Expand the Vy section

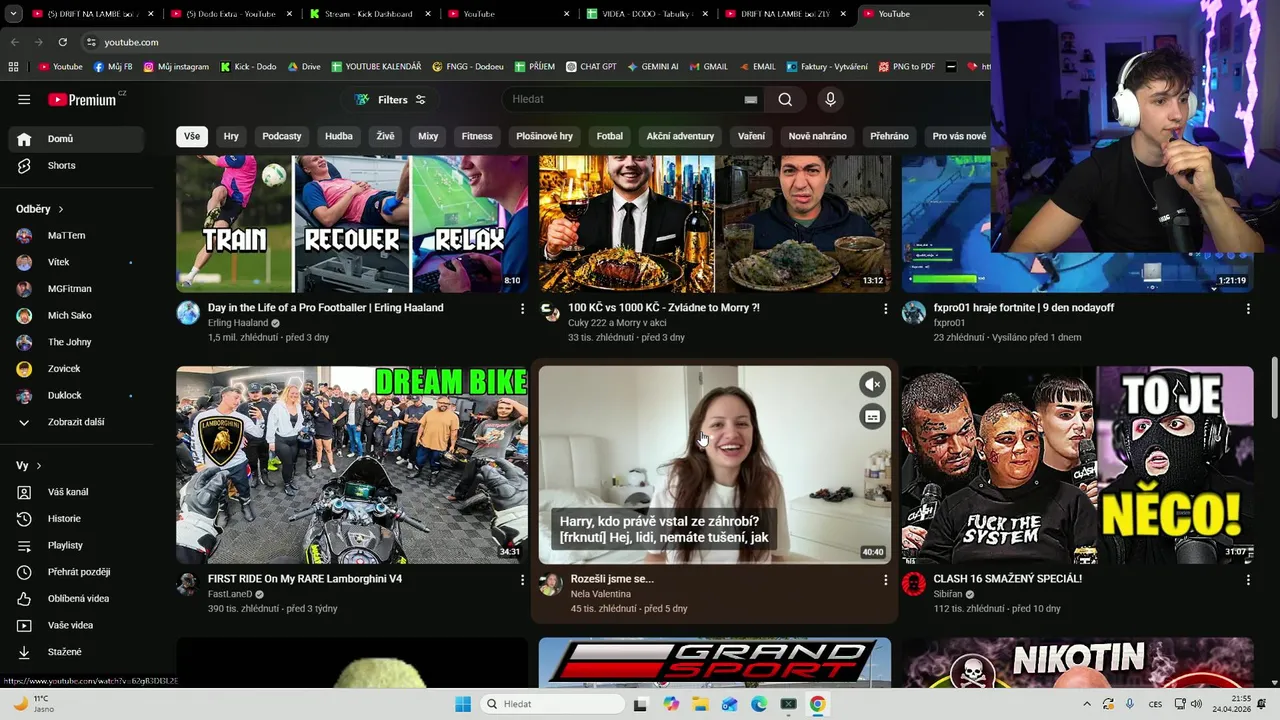(29, 466)
